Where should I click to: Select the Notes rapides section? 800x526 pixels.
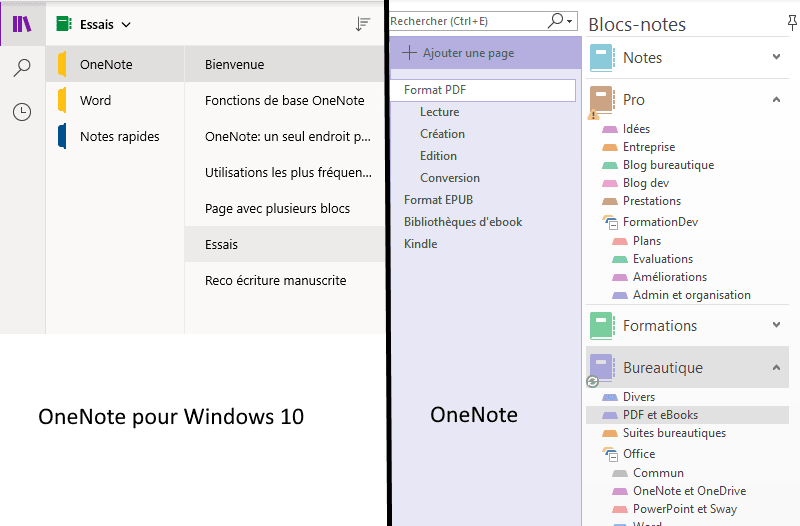115,136
